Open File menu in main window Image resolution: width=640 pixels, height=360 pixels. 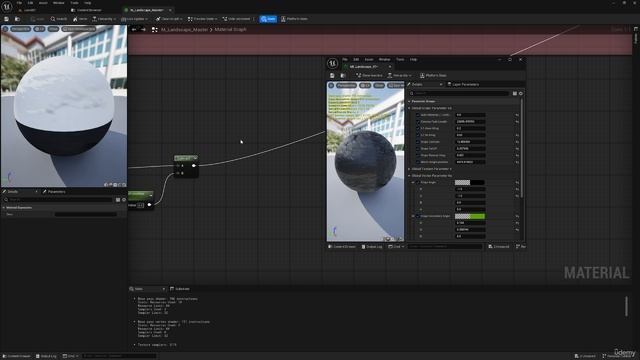click(x=19, y=3)
